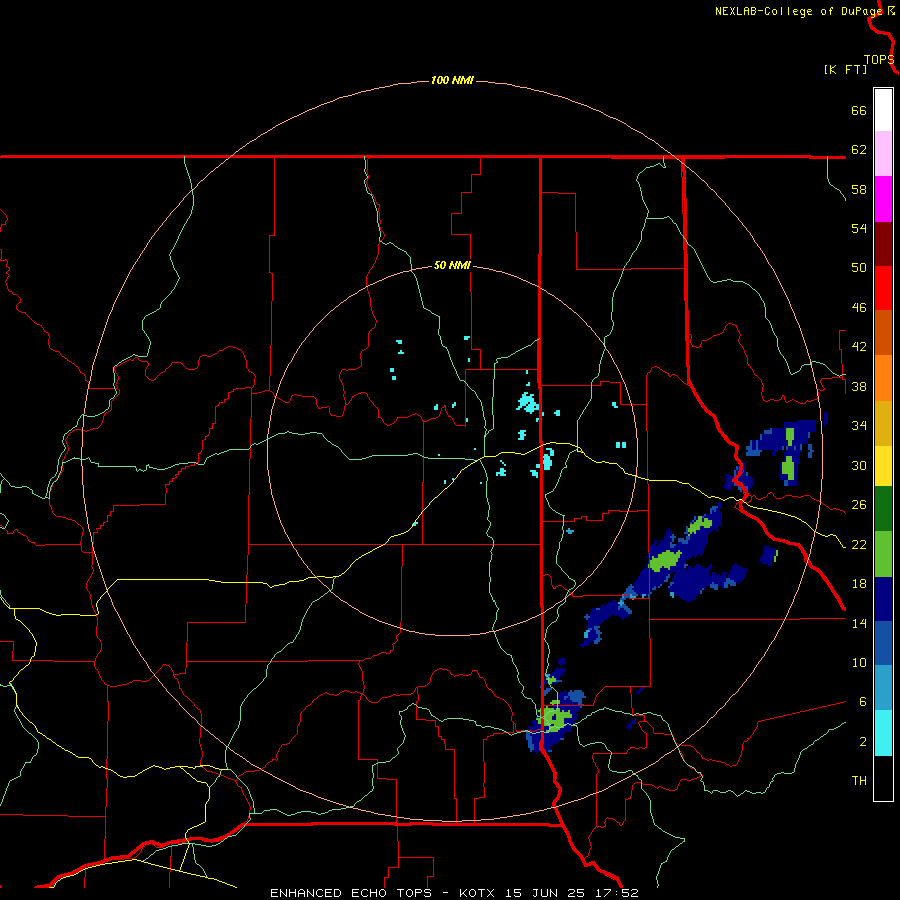Click the light green legend swatch between 18 and 22
Image resolution: width=900 pixels, height=900 pixels.
click(883, 554)
